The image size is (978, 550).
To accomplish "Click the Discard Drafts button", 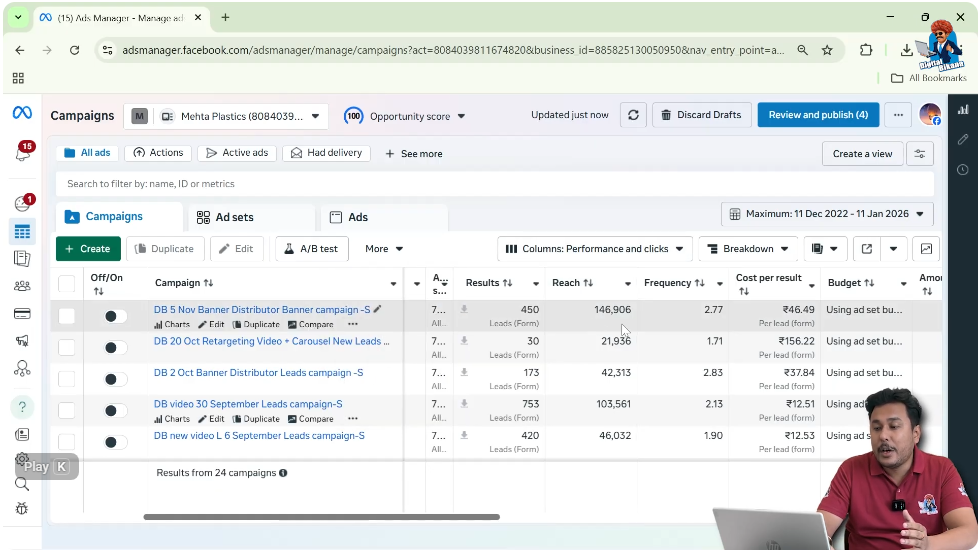I will click(701, 115).
